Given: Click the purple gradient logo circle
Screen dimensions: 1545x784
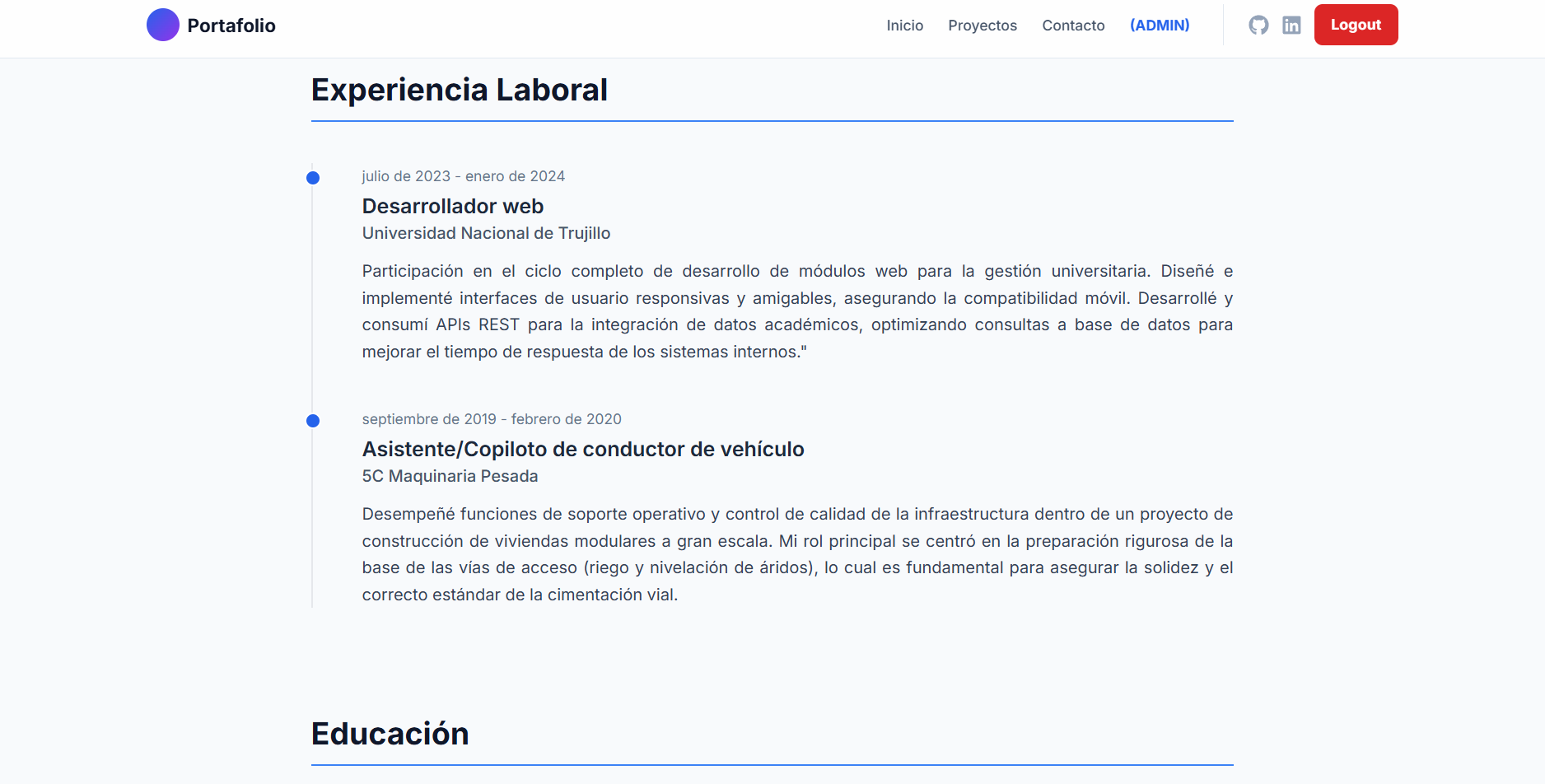Looking at the screenshot, I should coord(163,26).
